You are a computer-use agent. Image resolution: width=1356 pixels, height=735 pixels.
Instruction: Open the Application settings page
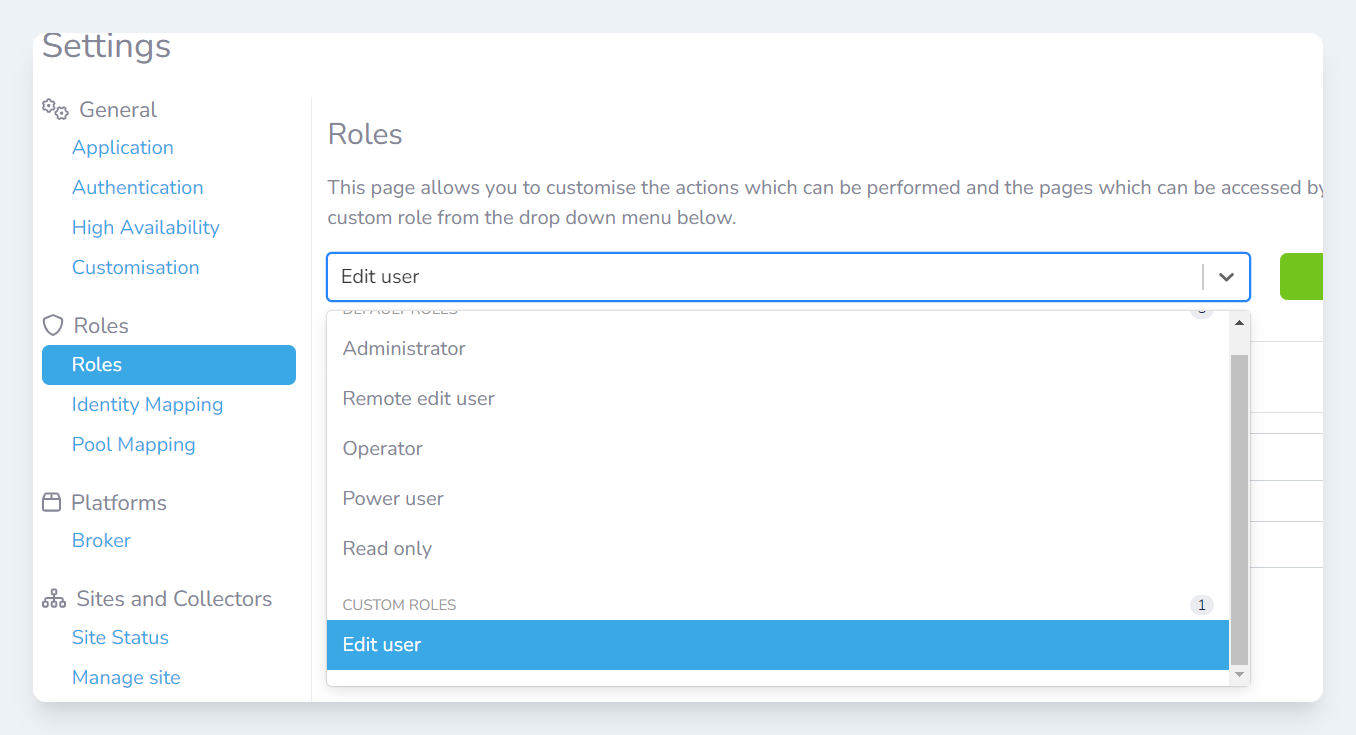pyautogui.click(x=122, y=148)
